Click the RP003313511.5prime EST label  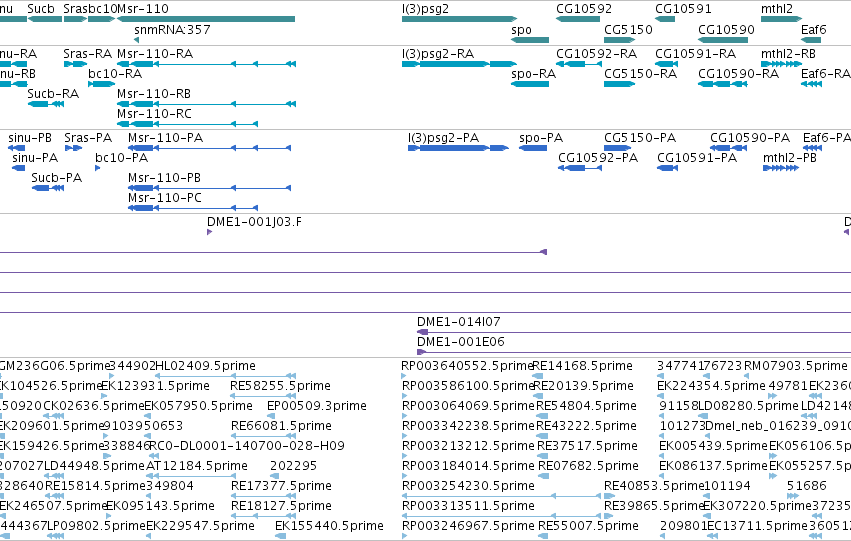[x=468, y=506]
